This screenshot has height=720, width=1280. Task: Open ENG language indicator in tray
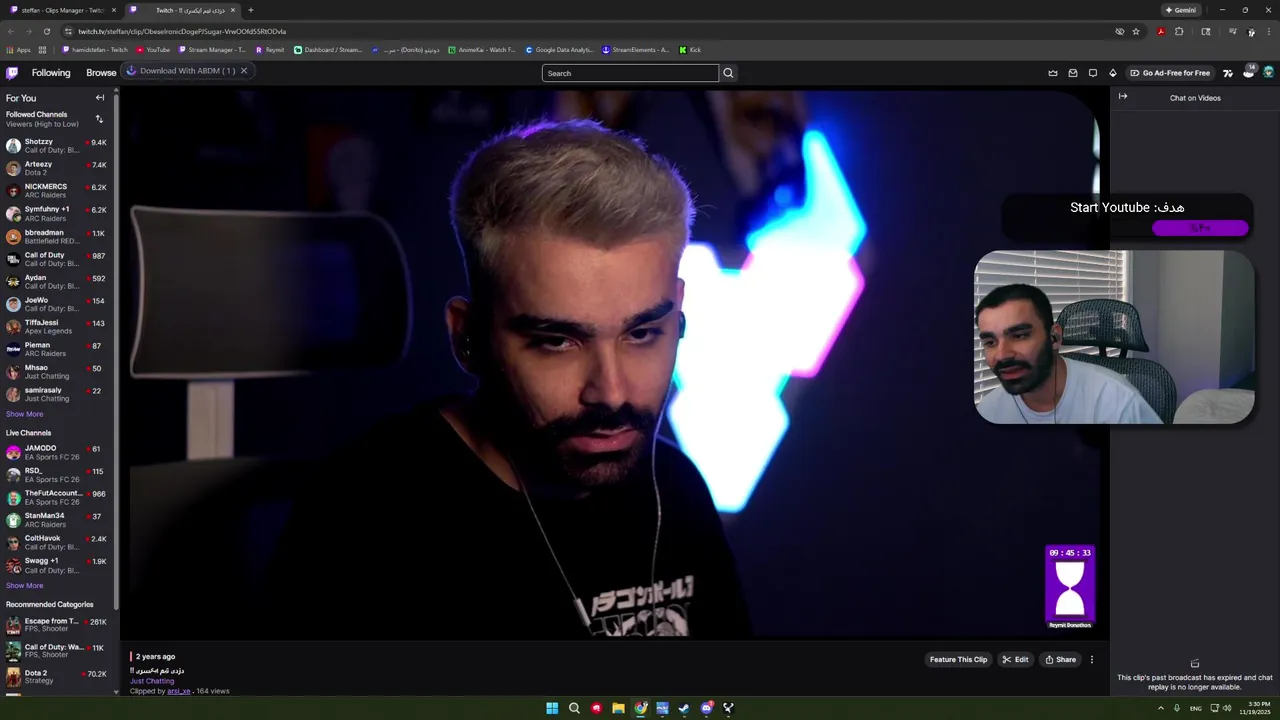pos(1196,708)
